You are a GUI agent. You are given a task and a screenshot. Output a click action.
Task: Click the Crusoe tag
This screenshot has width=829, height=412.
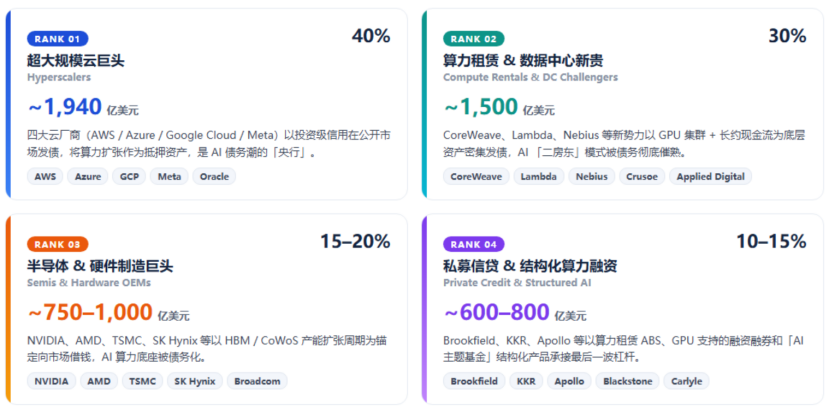(x=642, y=177)
